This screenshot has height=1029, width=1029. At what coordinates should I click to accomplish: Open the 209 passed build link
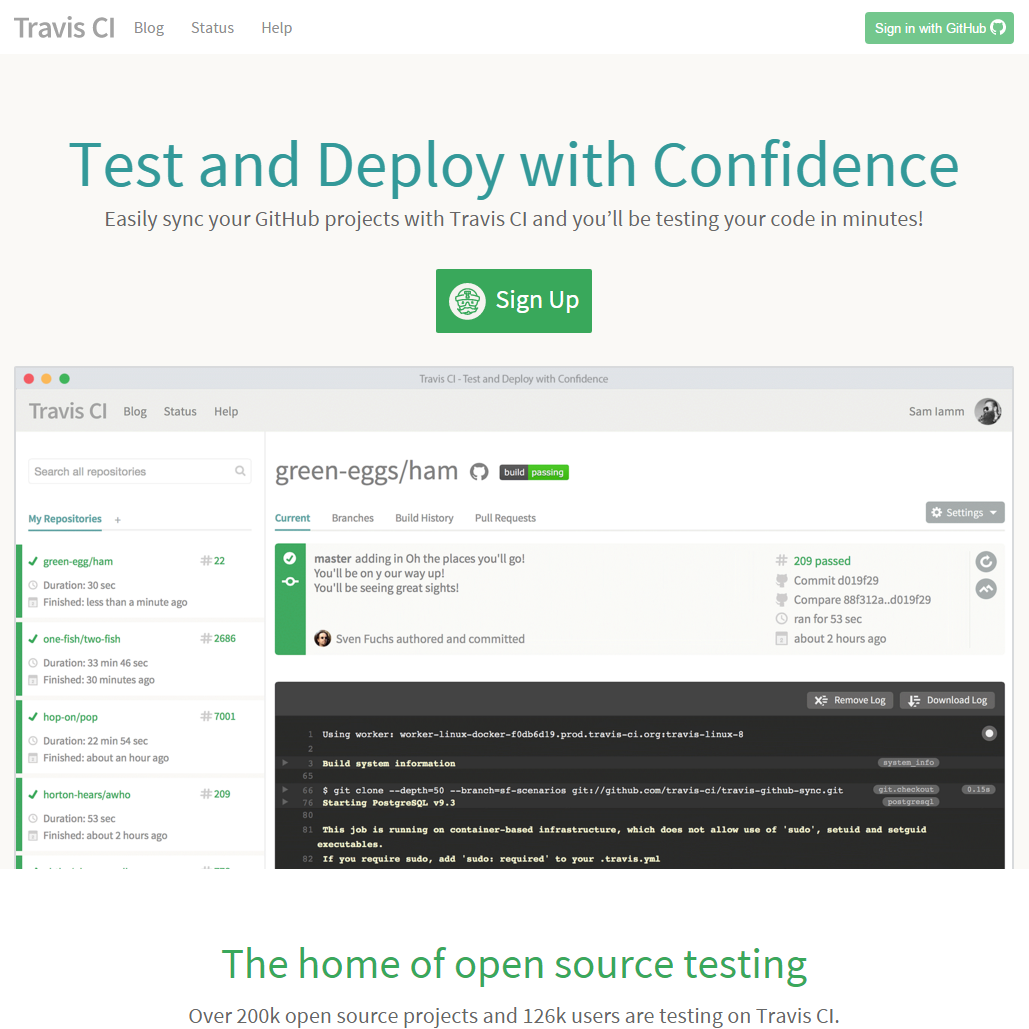822,560
